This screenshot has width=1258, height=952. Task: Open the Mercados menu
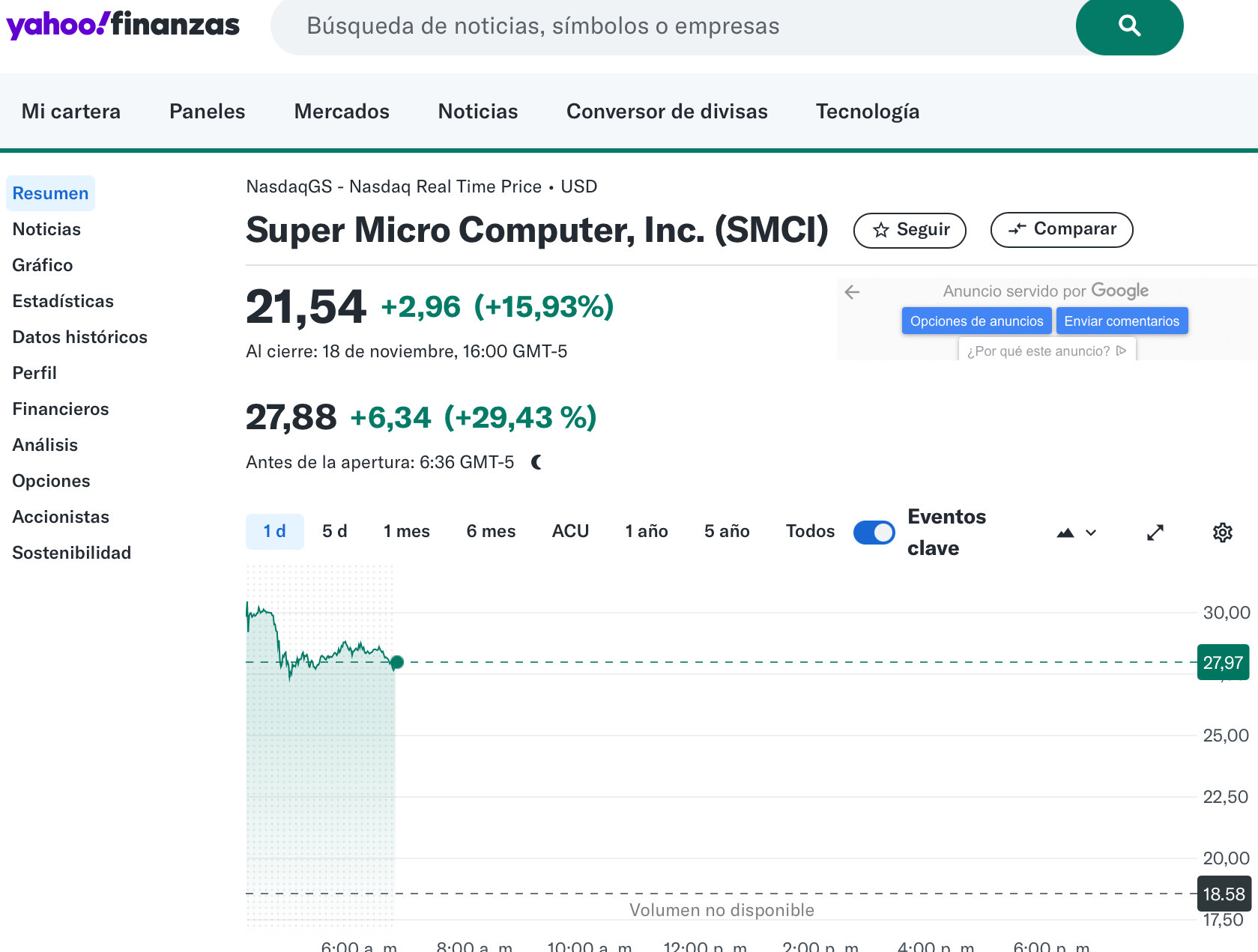click(341, 111)
